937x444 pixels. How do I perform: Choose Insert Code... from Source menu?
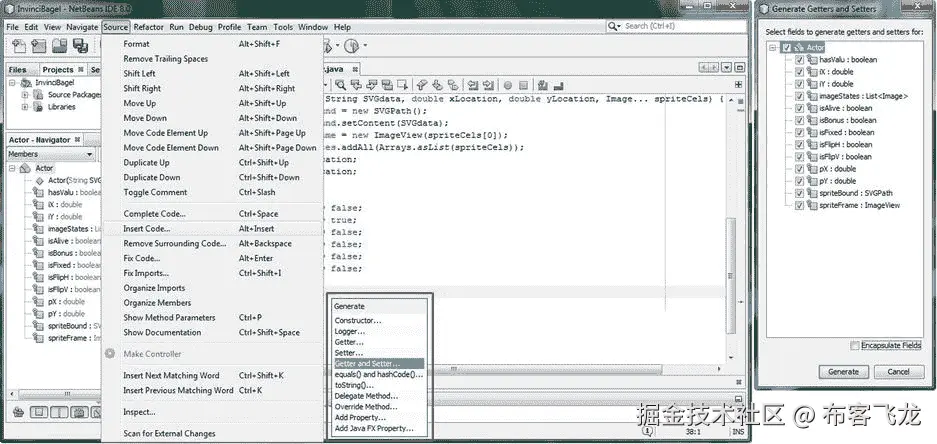point(213,229)
